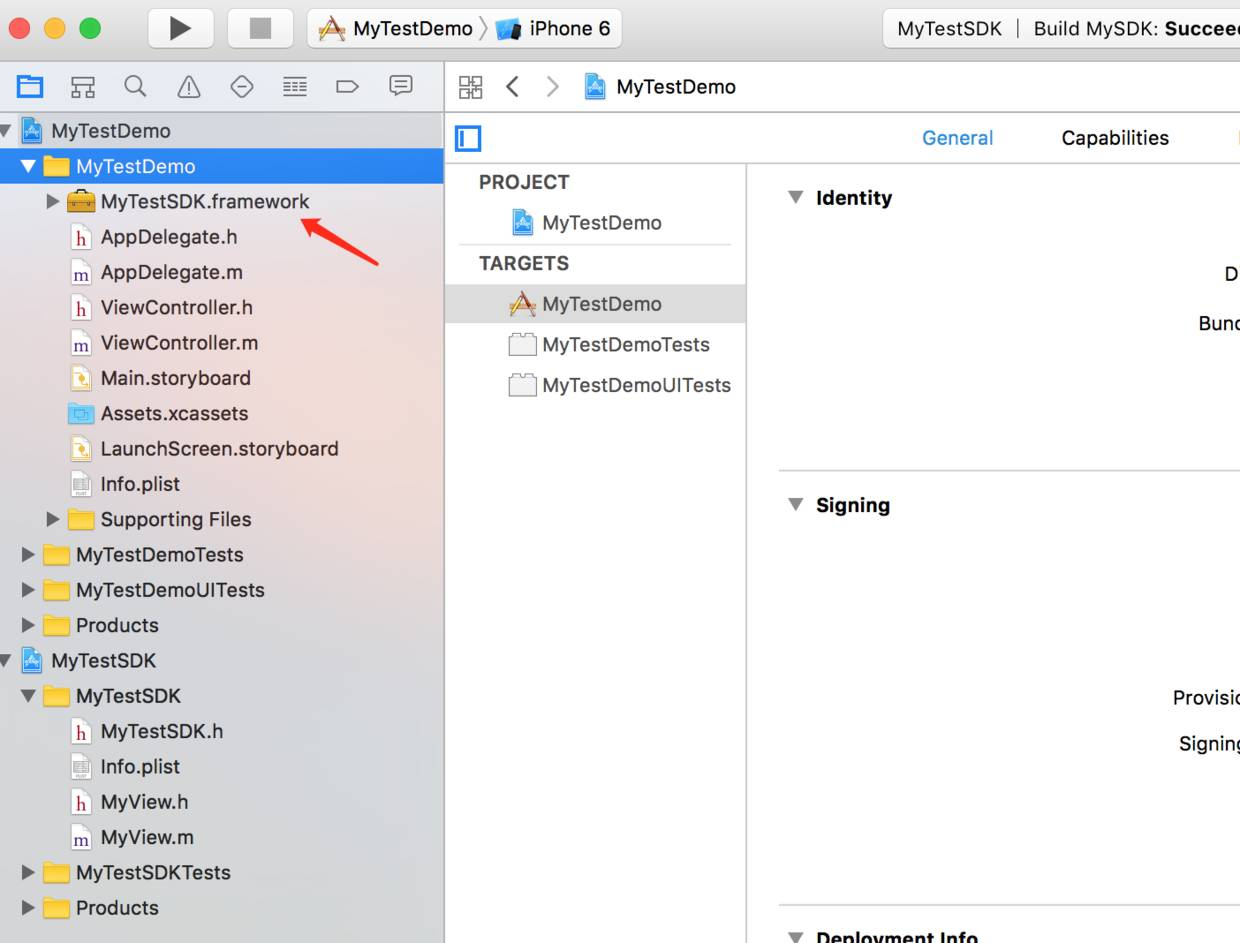Open MyView.h file

tap(144, 802)
